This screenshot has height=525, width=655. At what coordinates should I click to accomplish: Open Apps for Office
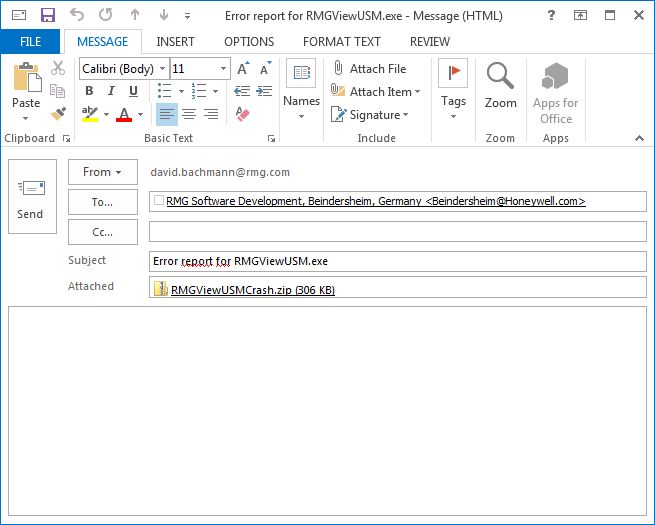[555, 93]
